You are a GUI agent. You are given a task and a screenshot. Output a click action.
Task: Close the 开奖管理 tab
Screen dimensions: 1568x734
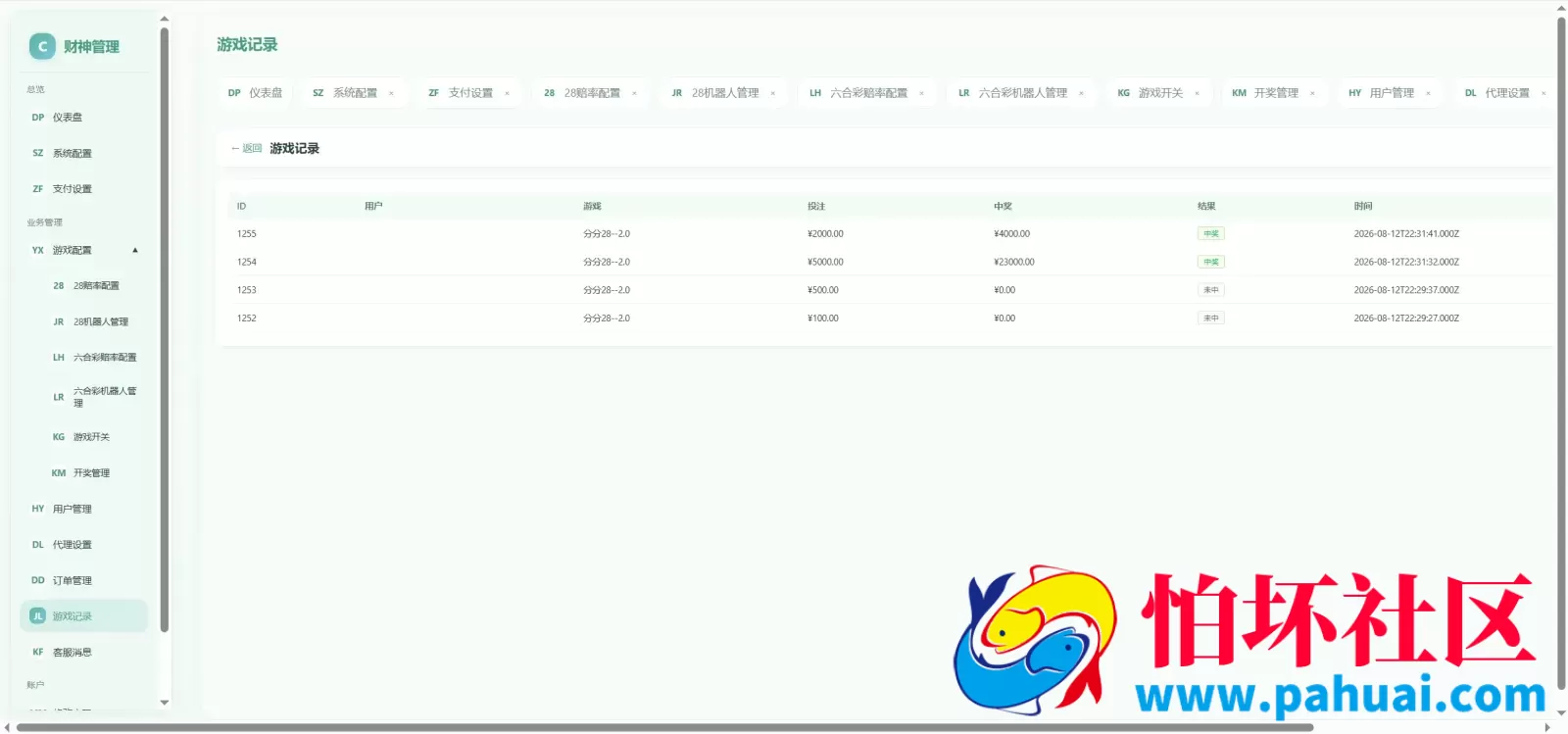[1312, 94]
